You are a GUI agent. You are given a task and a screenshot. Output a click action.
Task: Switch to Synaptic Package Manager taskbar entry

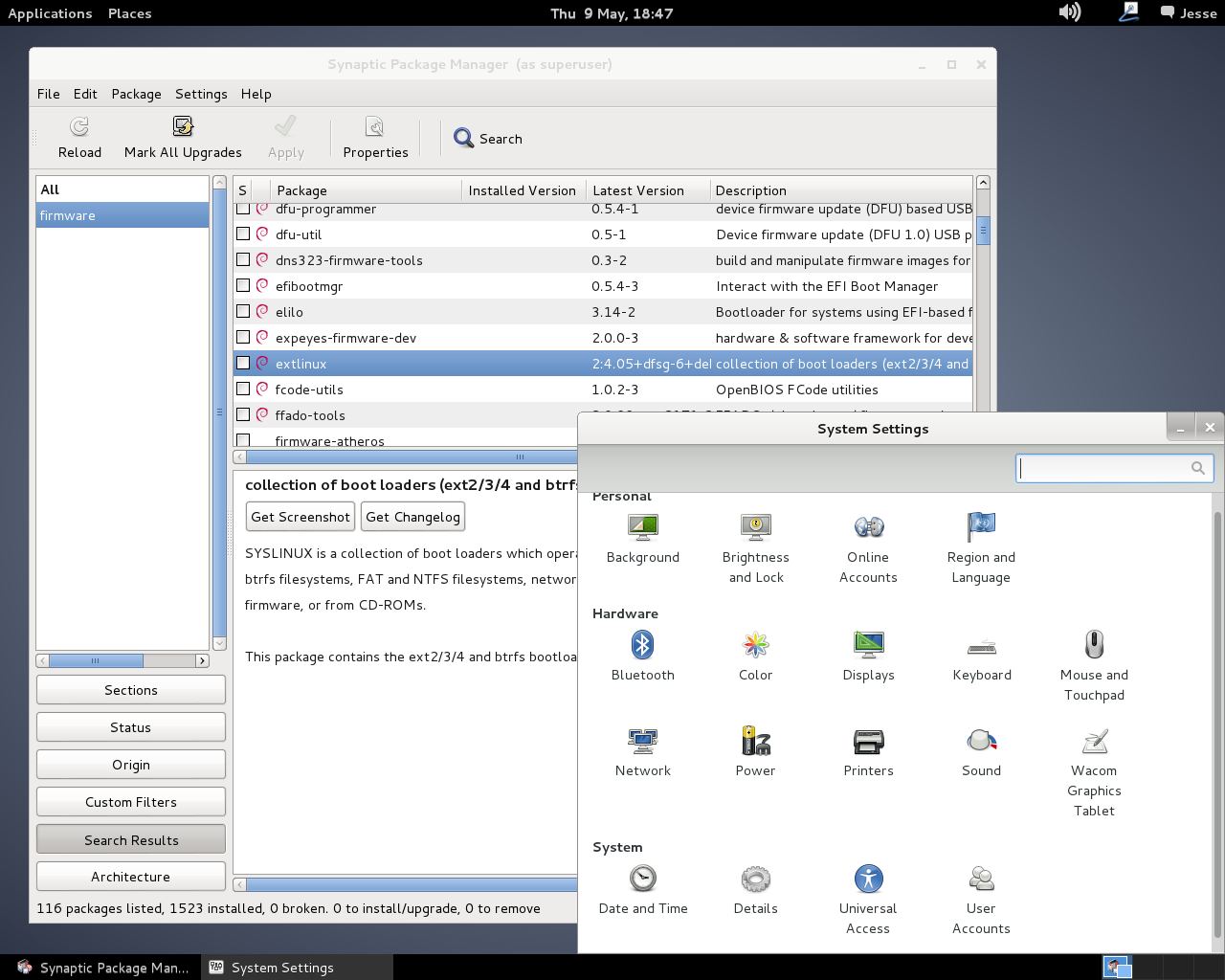(x=102, y=968)
